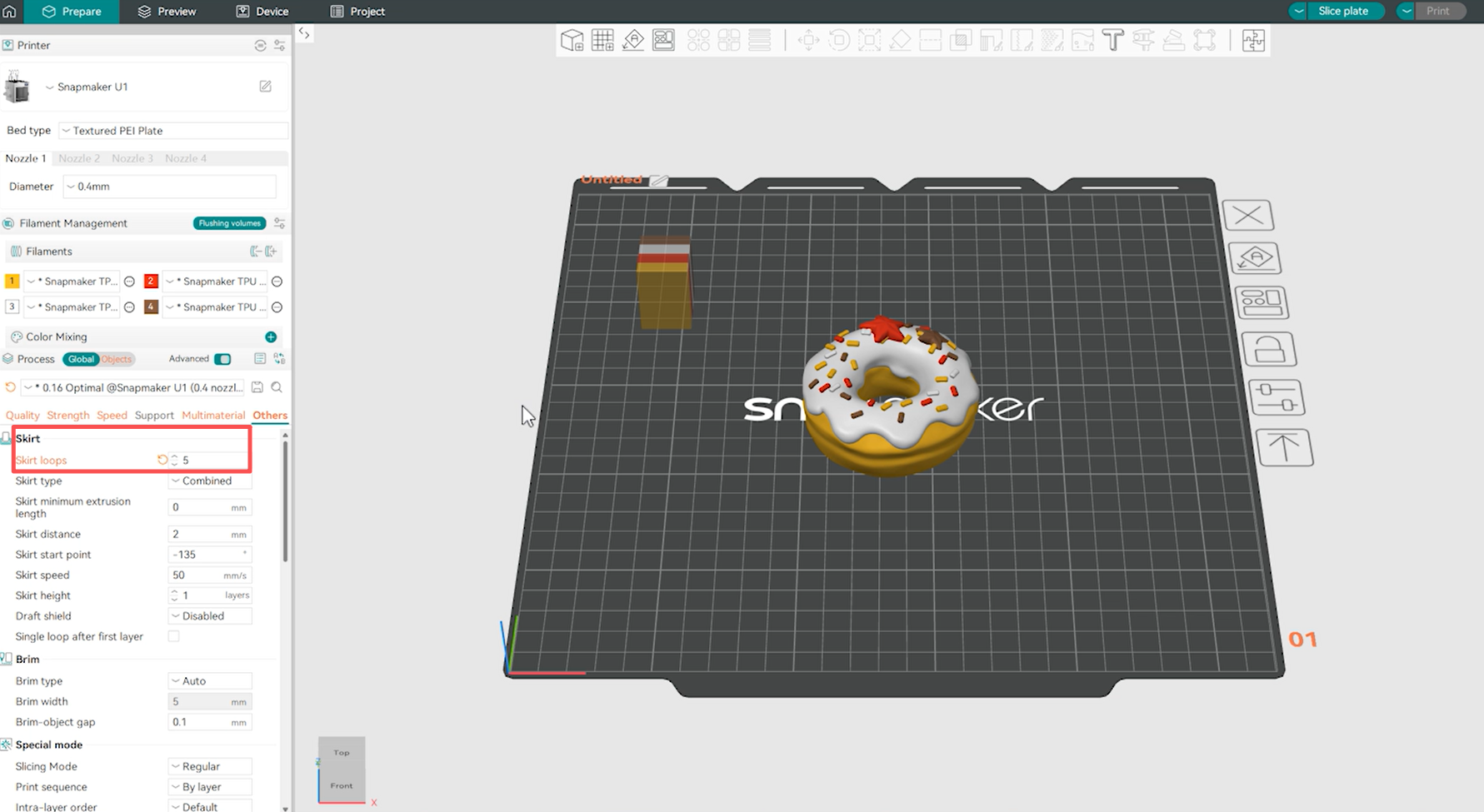Open the process preset dropdown 0.16 Optimal
1484x812 pixels.
coord(134,387)
